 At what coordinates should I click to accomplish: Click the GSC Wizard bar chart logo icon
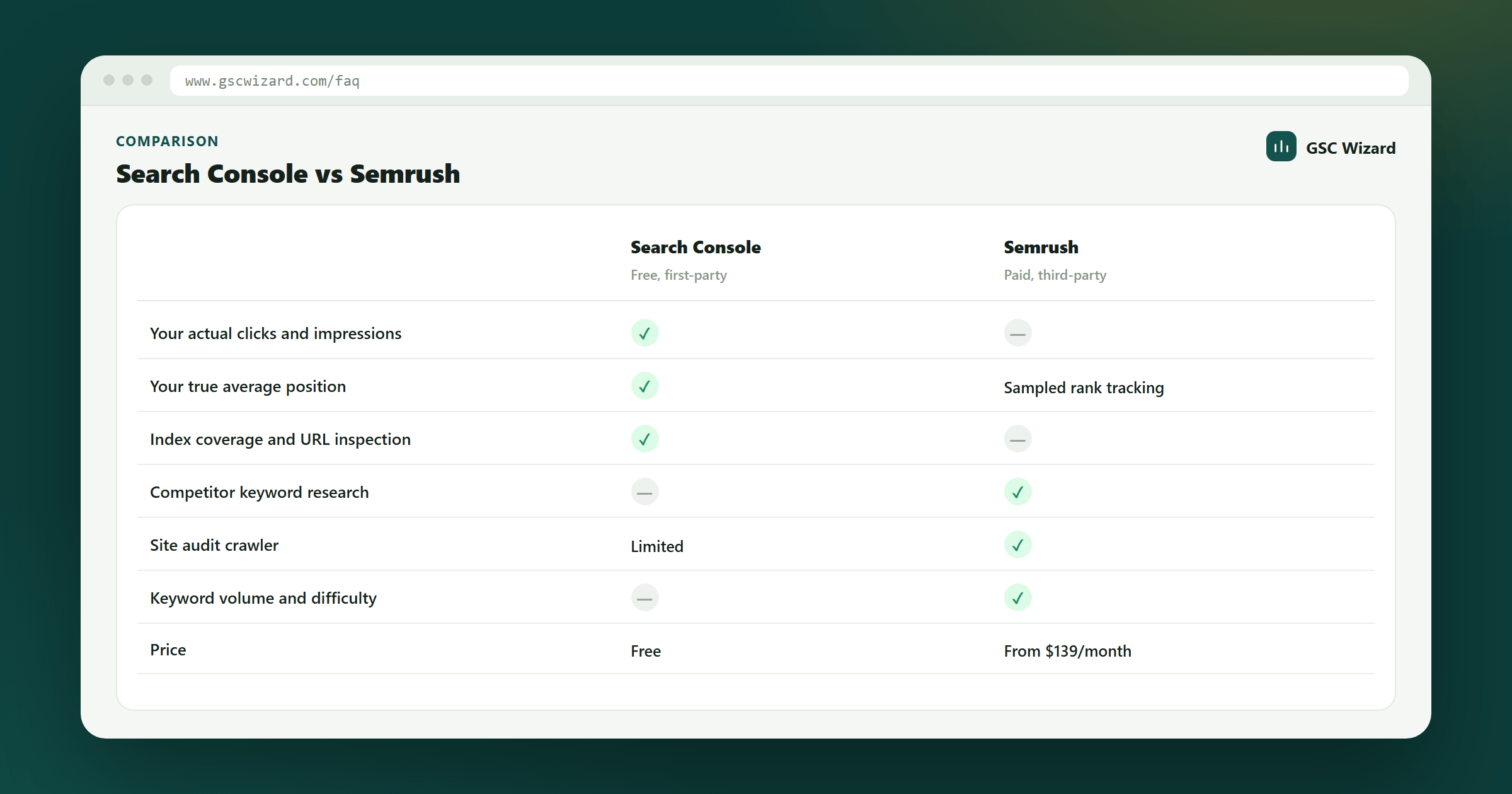coord(1281,147)
